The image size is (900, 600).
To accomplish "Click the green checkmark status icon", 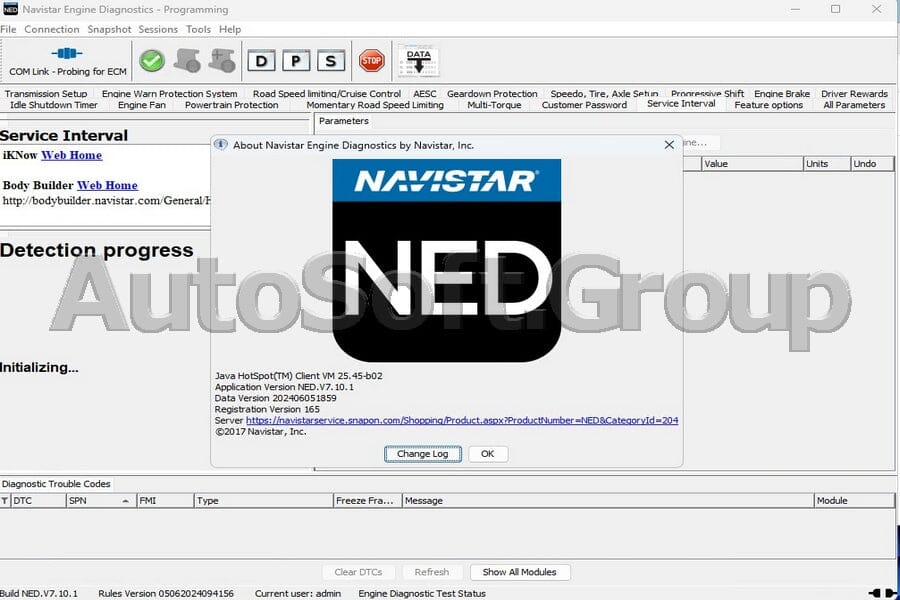I will click(x=152, y=60).
